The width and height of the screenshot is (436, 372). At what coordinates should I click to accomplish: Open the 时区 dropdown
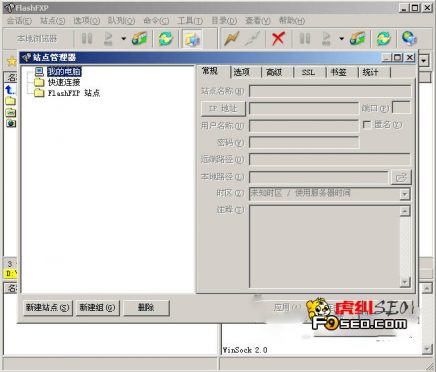click(x=405, y=194)
